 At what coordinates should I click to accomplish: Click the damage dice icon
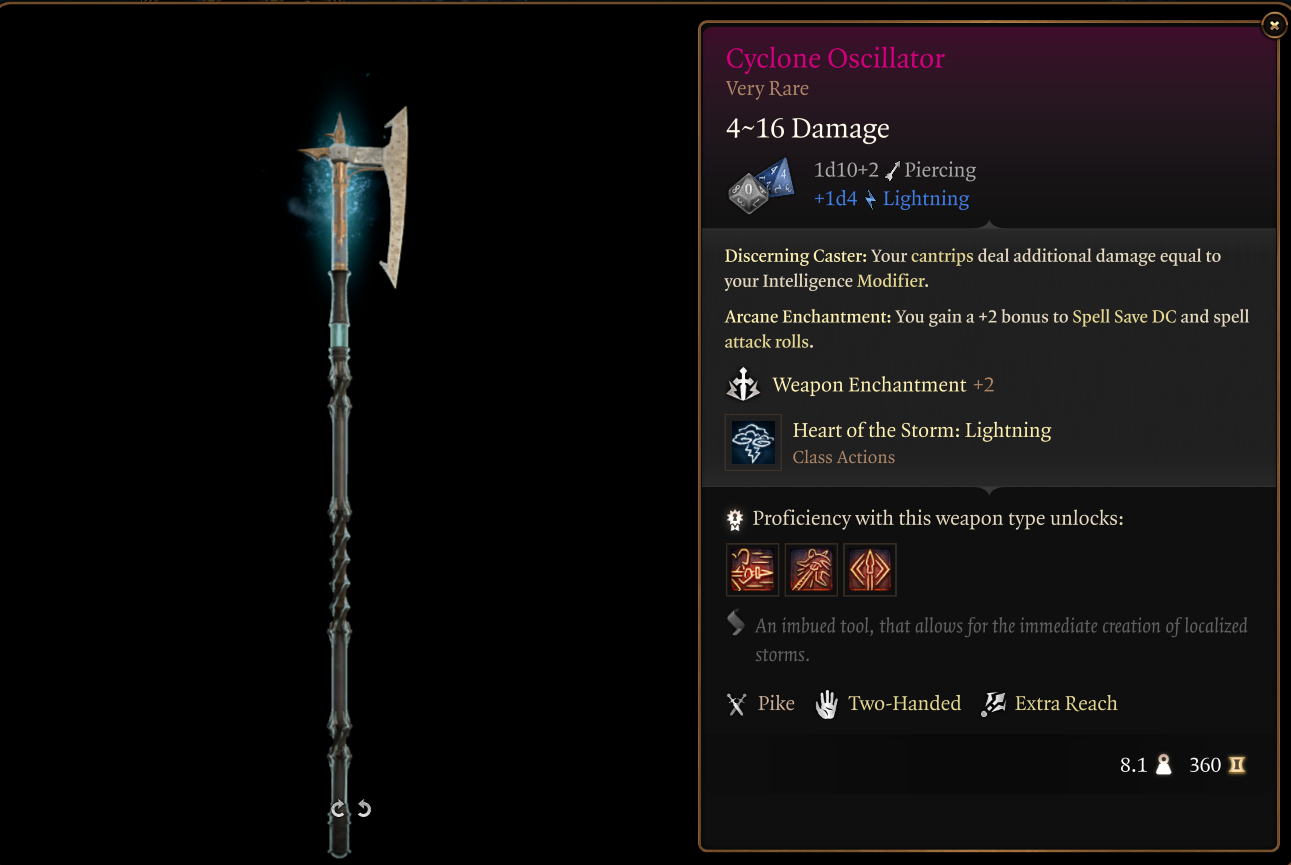pyautogui.click(x=761, y=184)
